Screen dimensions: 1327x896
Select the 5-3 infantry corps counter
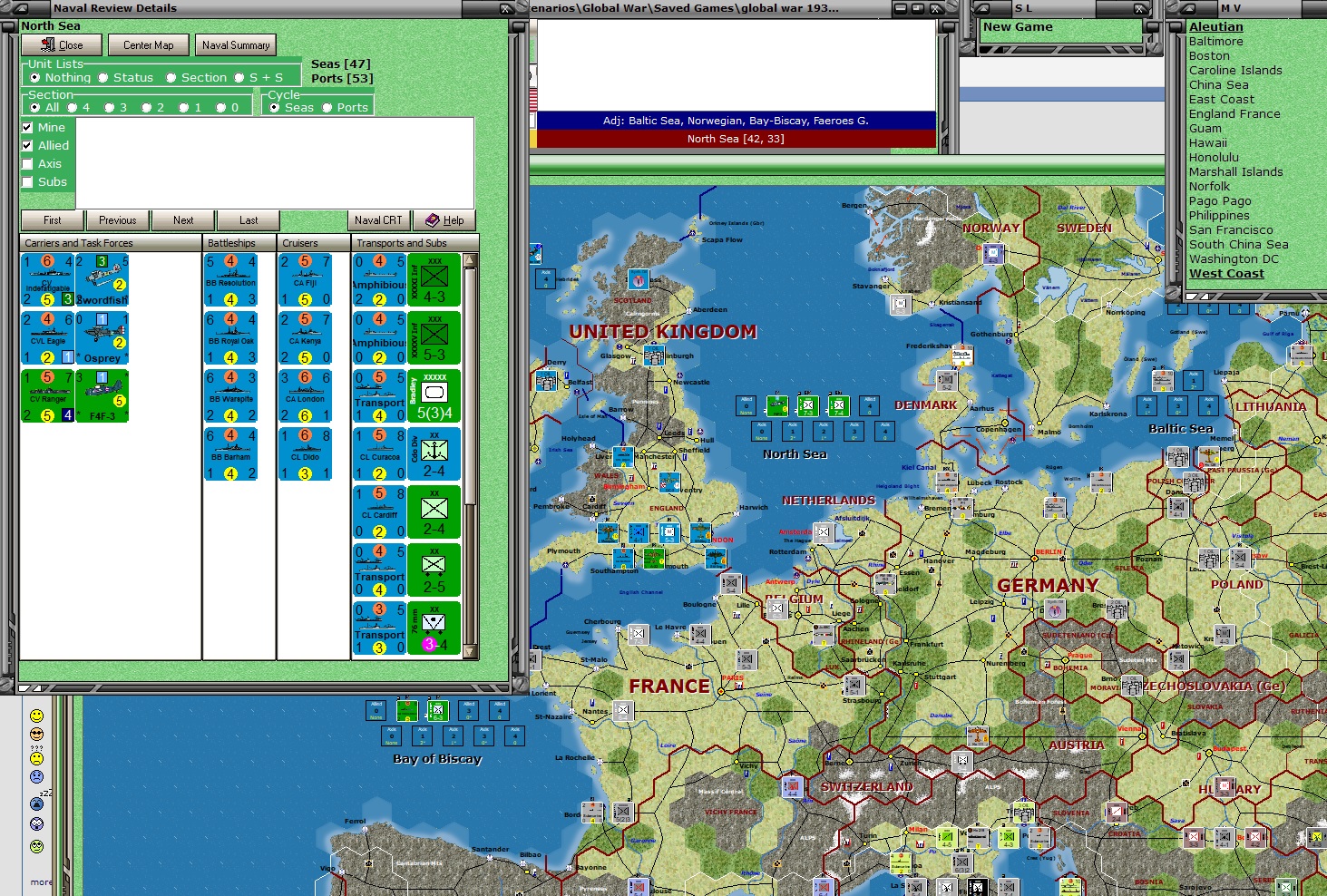(x=434, y=338)
